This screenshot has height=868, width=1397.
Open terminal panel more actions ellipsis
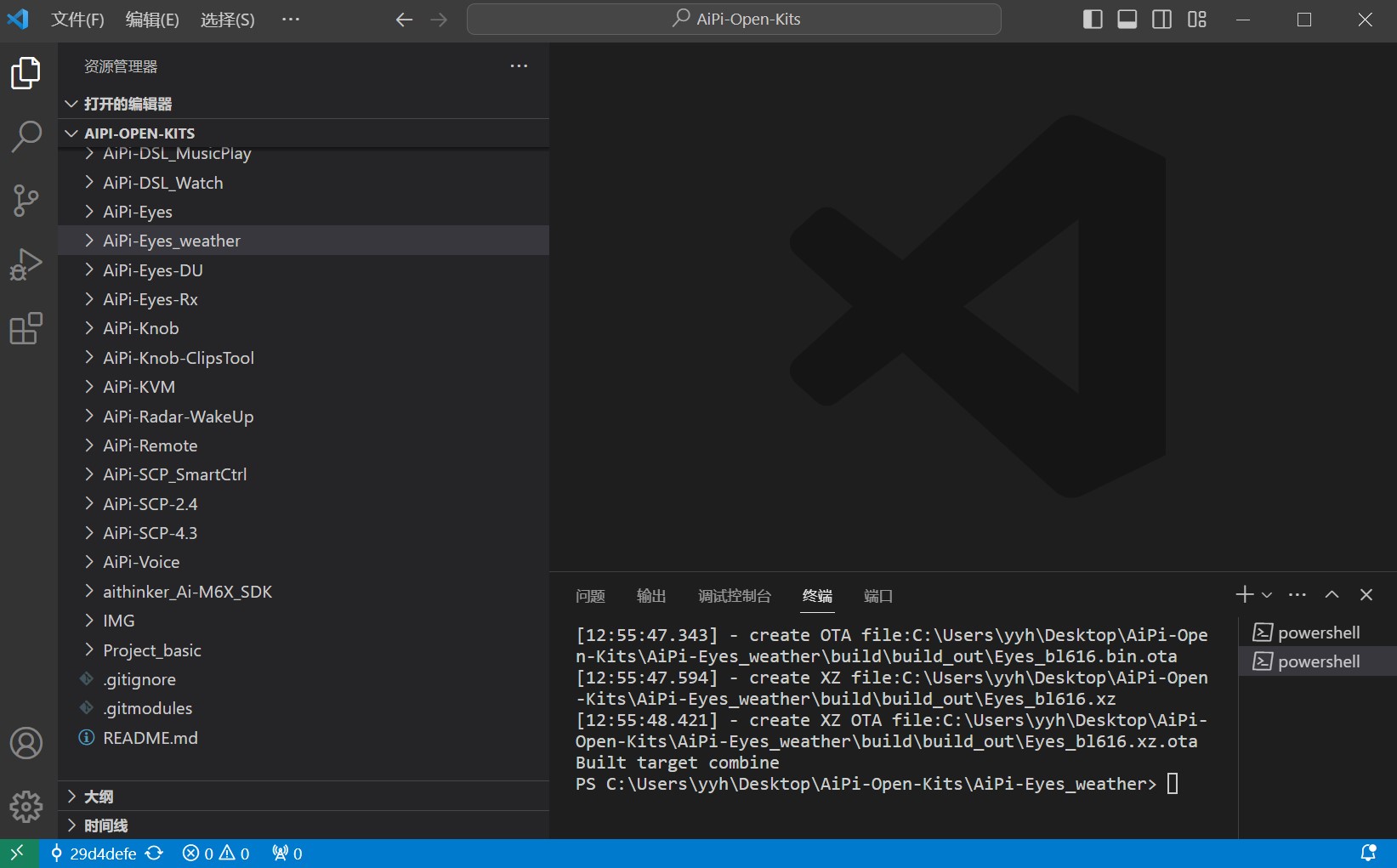[1298, 594]
